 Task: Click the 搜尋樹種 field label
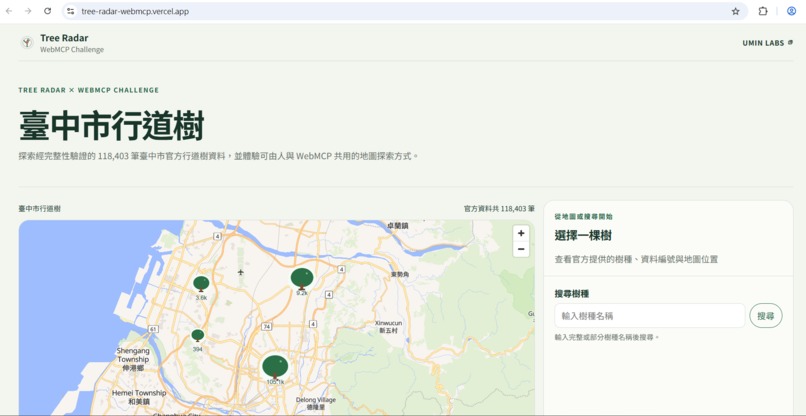[572, 294]
